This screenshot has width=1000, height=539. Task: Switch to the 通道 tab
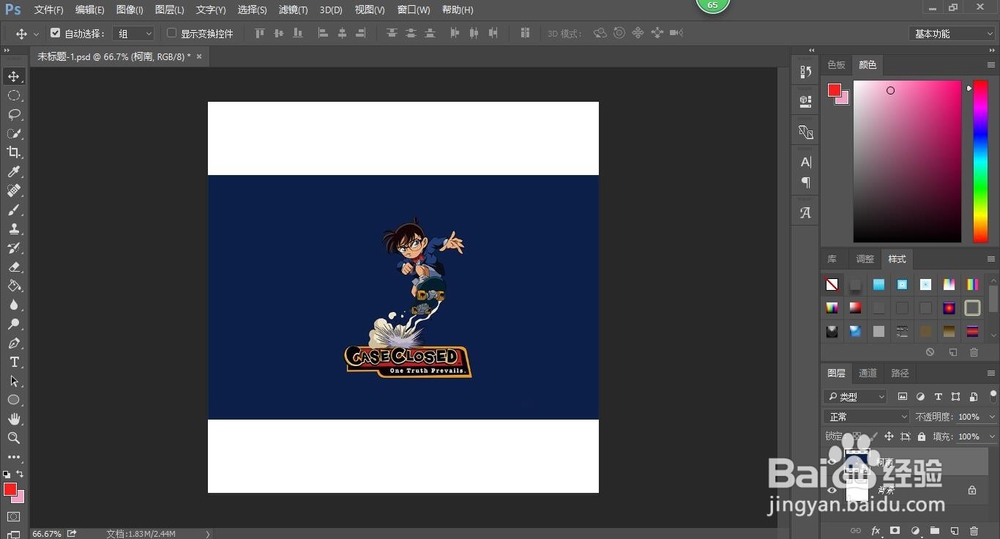point(867,373)
